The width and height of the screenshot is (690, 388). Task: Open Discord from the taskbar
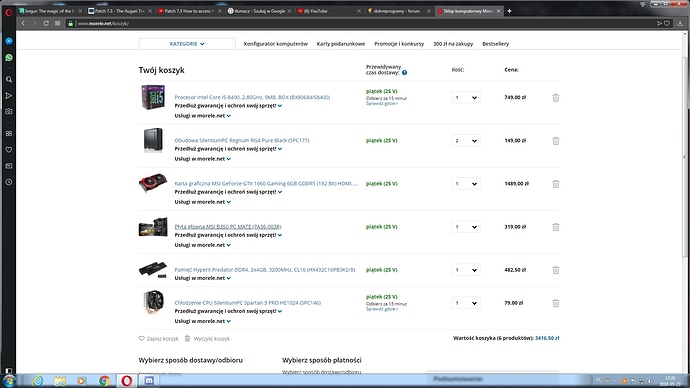[149, 381]
